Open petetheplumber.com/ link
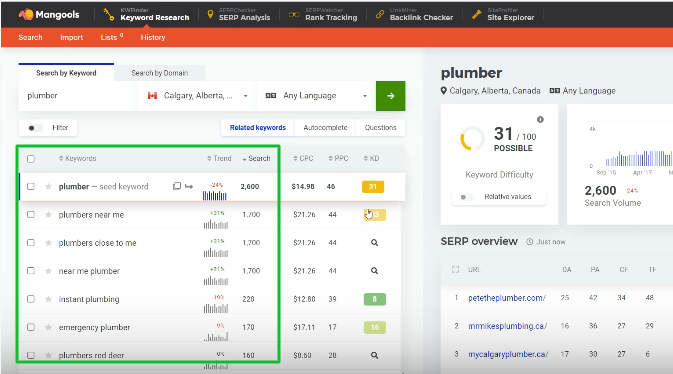This screenshot has height=374, width=673. (507, 298)
